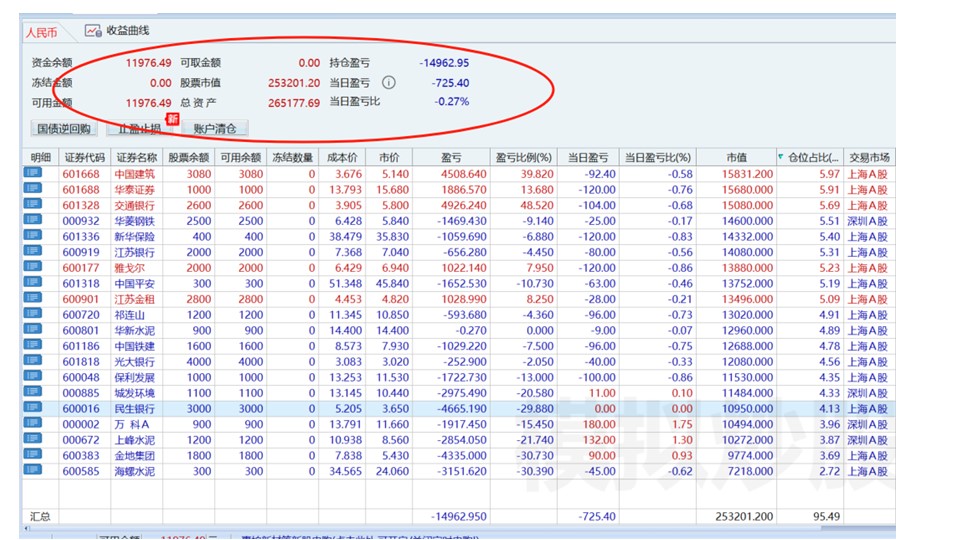Screen dimensions: 960x540
Task: Select stock code 000932
Action: click(x=81, y=221)
